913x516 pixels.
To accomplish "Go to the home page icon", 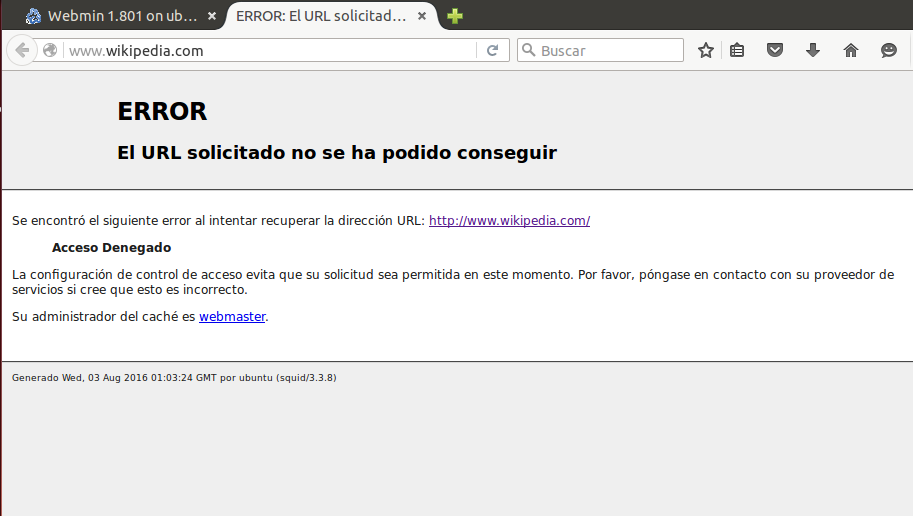I will pos(851,51).
